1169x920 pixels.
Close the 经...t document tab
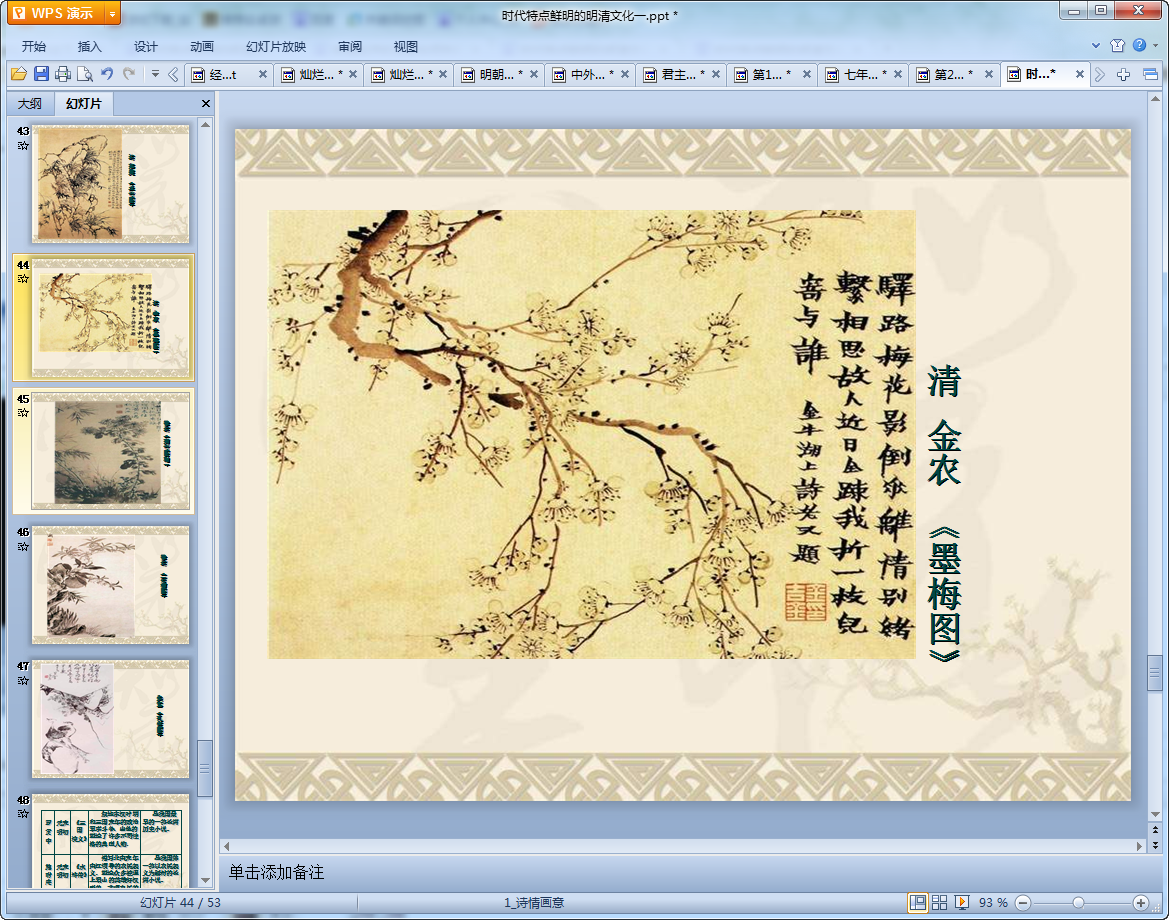click(262, 74)
